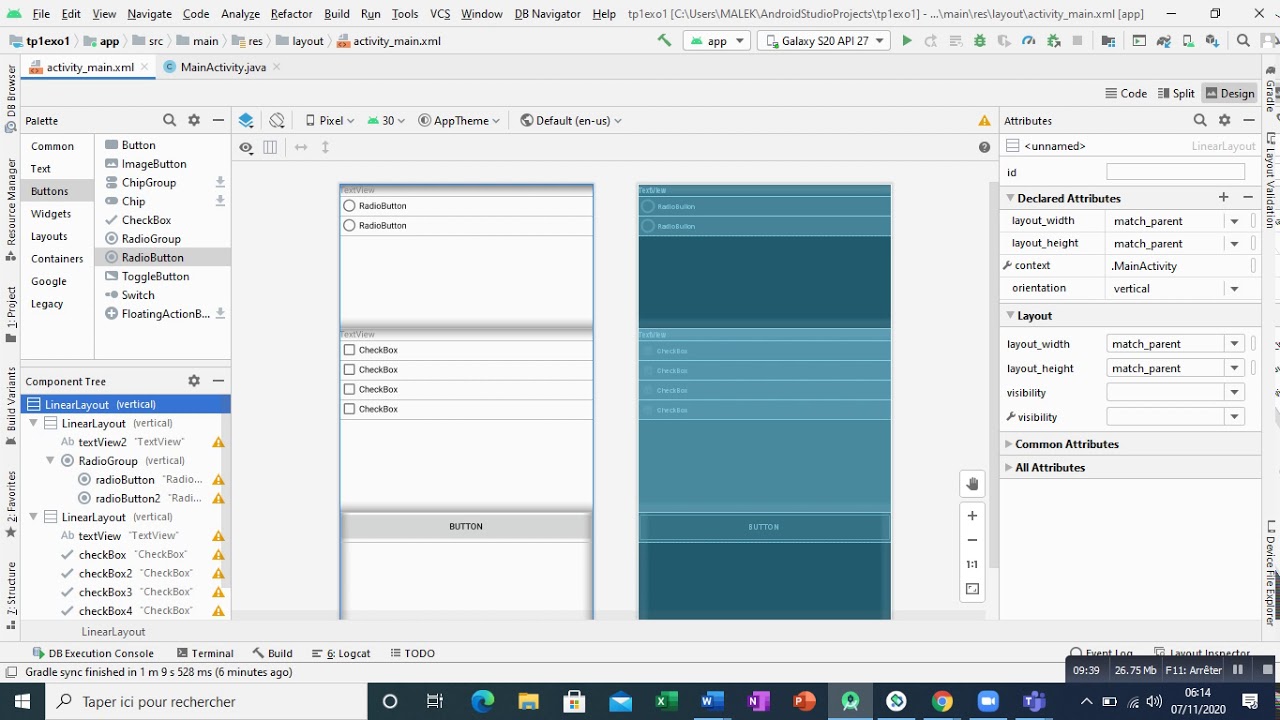This screenshot has height=720, width=1280.
Task: Open Component Tree settings gear
Action: [194, 381]
